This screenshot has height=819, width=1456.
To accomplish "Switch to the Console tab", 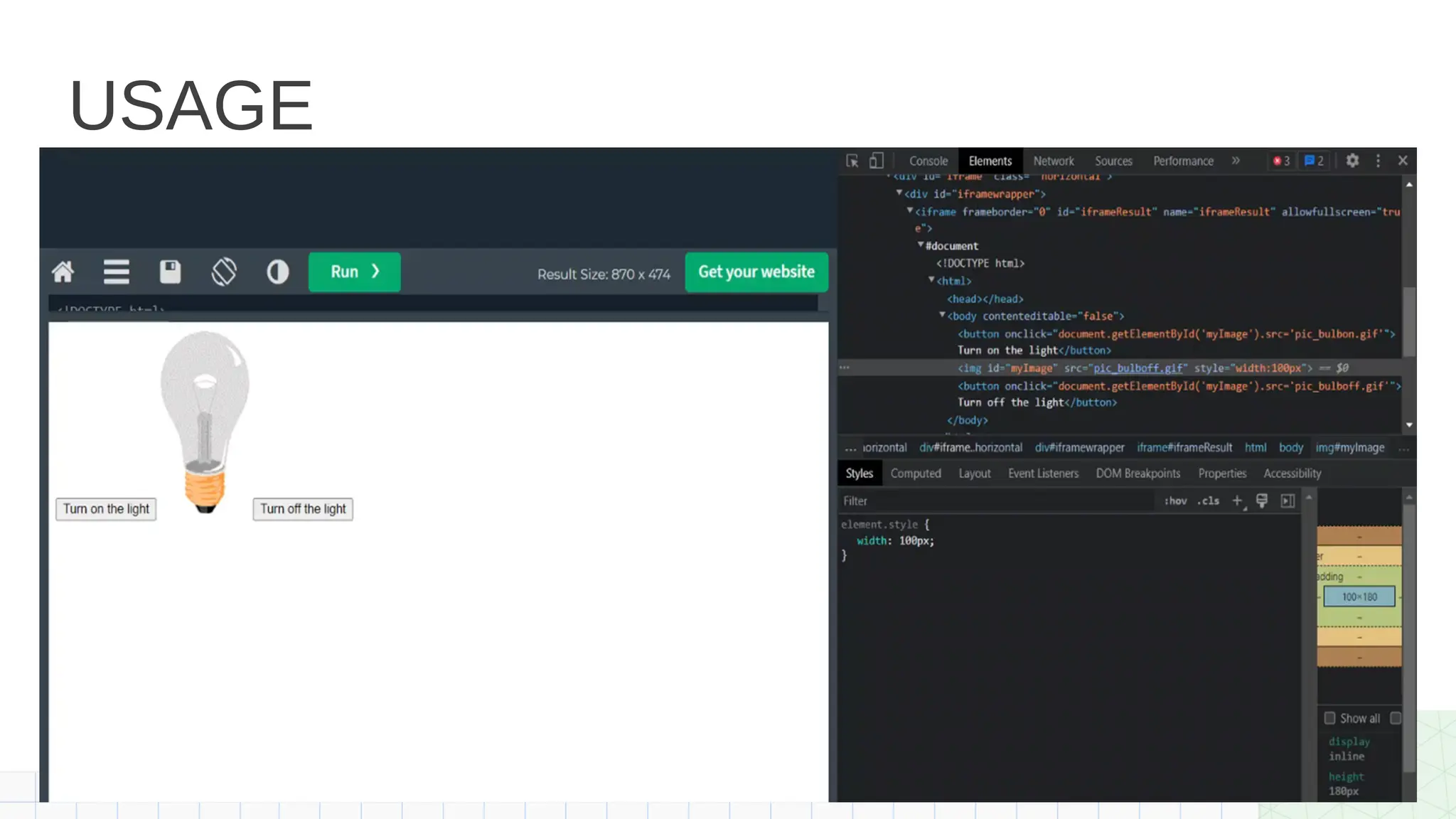I will [928, 161].
